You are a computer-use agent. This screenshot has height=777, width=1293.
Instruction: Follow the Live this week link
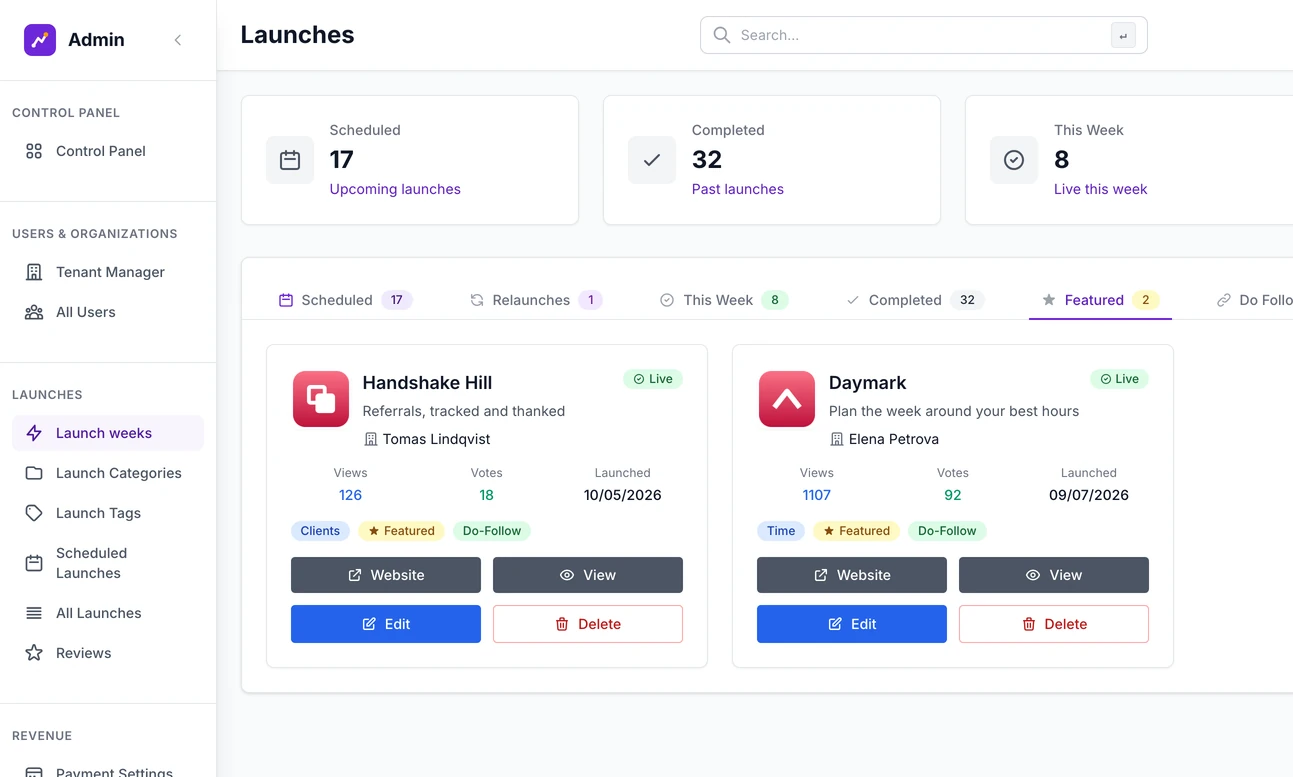1100,189
